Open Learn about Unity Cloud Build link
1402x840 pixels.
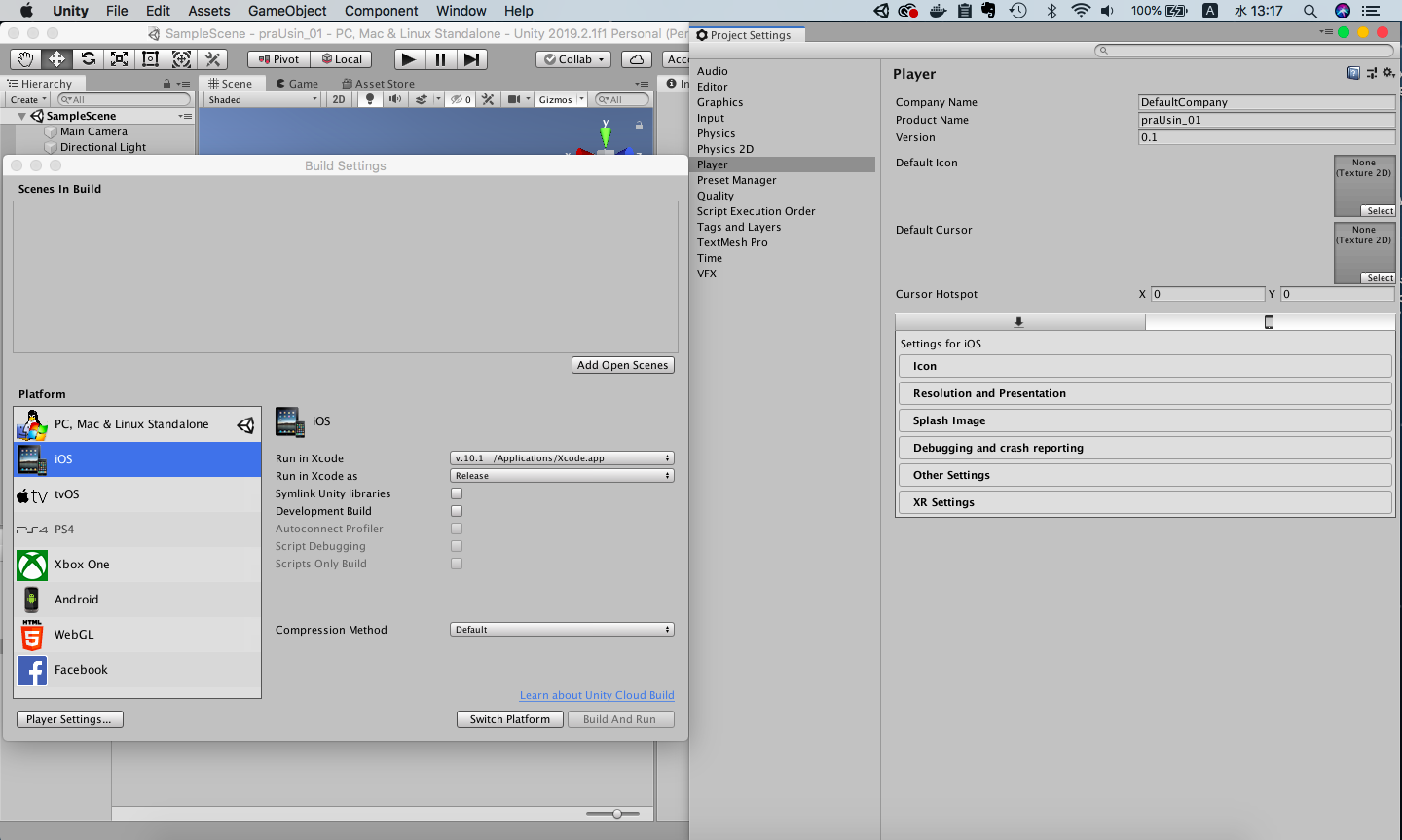tap(597, 695)
